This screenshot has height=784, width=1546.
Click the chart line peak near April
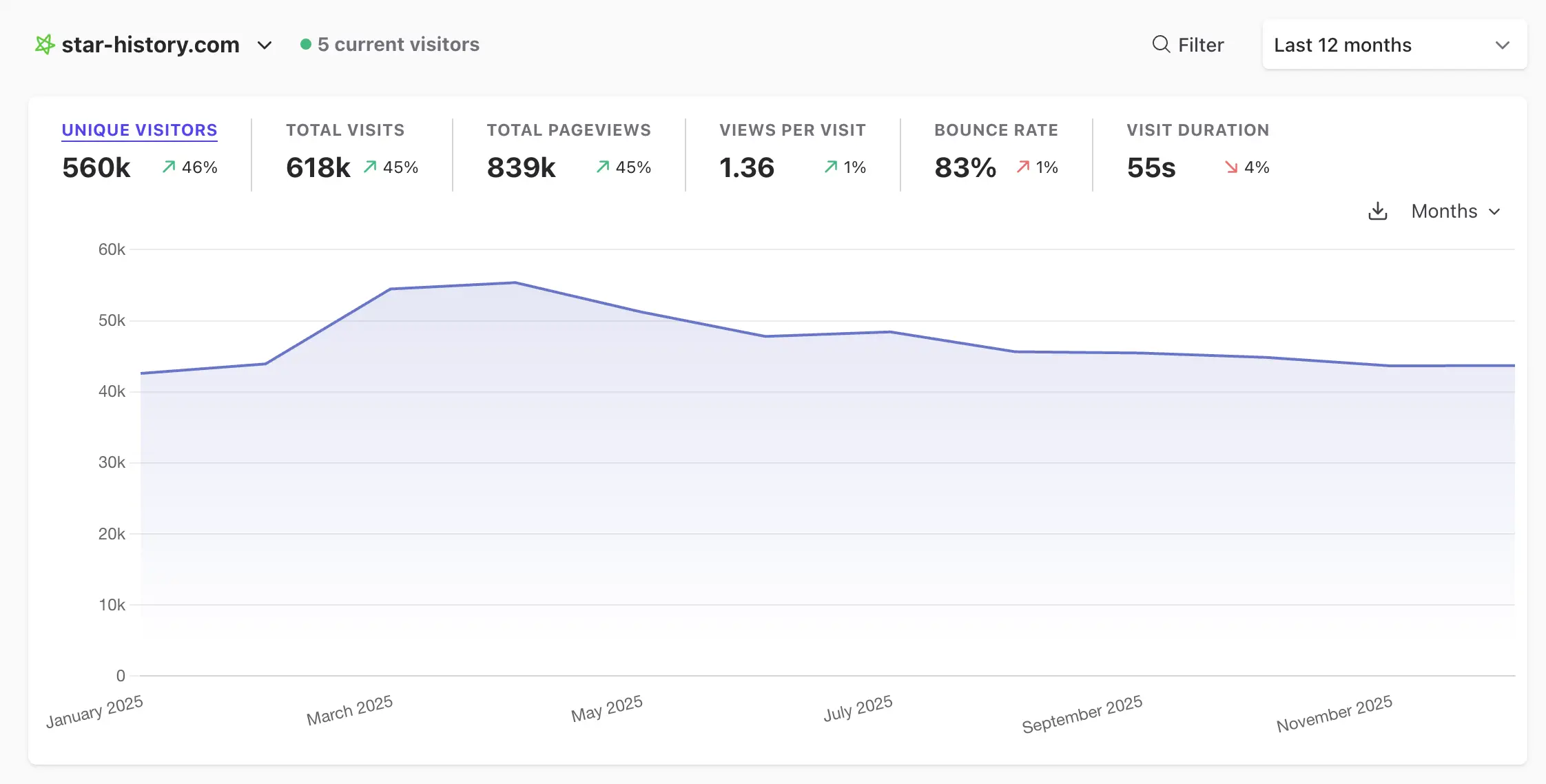pyautogui.click(x=515, y=282)
